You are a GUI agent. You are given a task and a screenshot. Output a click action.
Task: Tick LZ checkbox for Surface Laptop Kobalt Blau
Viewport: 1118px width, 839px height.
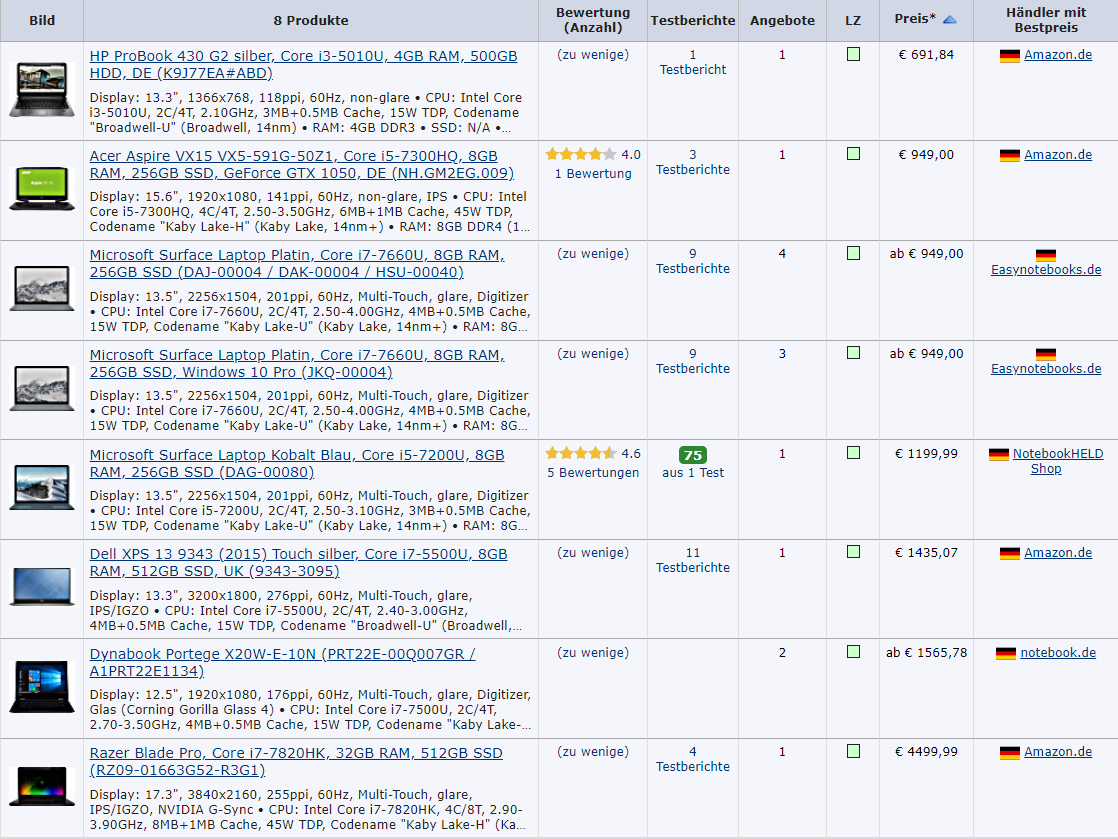(x=853, y=453)
